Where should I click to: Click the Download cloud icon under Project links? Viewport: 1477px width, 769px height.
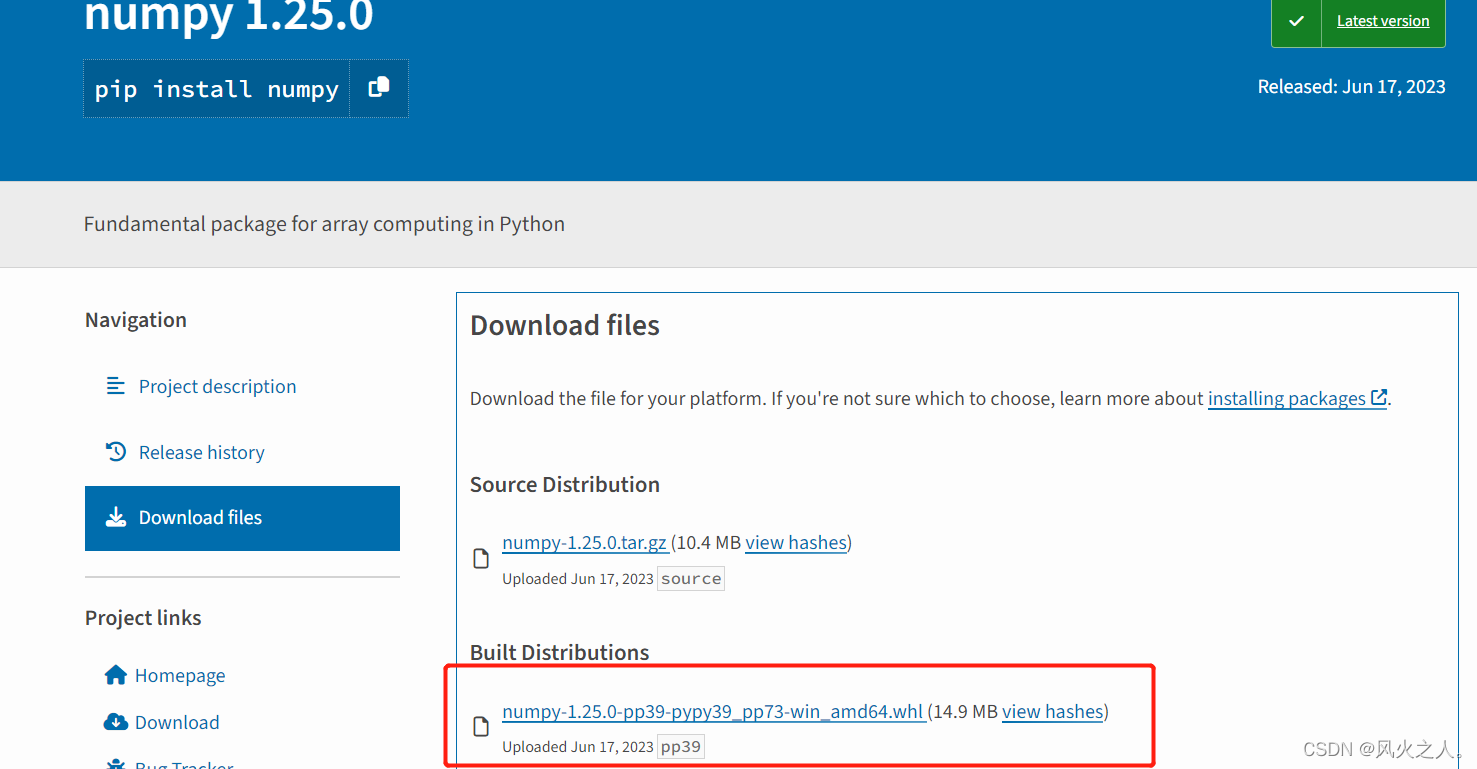coord(116,721)
